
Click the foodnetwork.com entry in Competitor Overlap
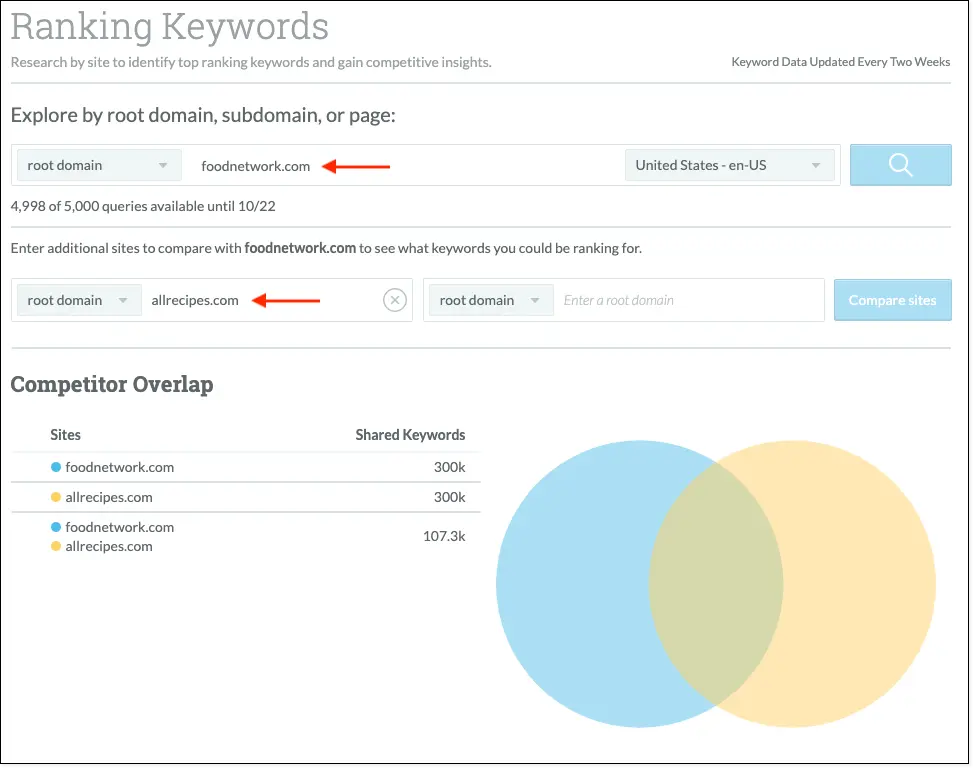(120, 466)
